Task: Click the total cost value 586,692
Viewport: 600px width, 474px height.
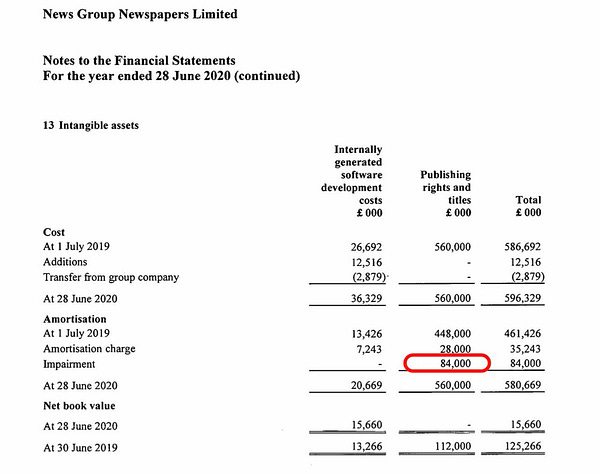Action: click(522, 247)
